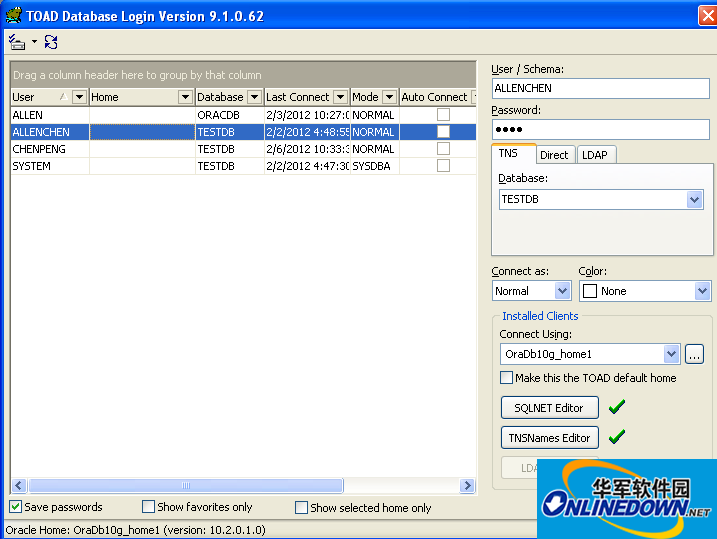Click the 2/6/2012 last connect cell
The width and height of the screenshot is (717, 539).
(307, 149)
